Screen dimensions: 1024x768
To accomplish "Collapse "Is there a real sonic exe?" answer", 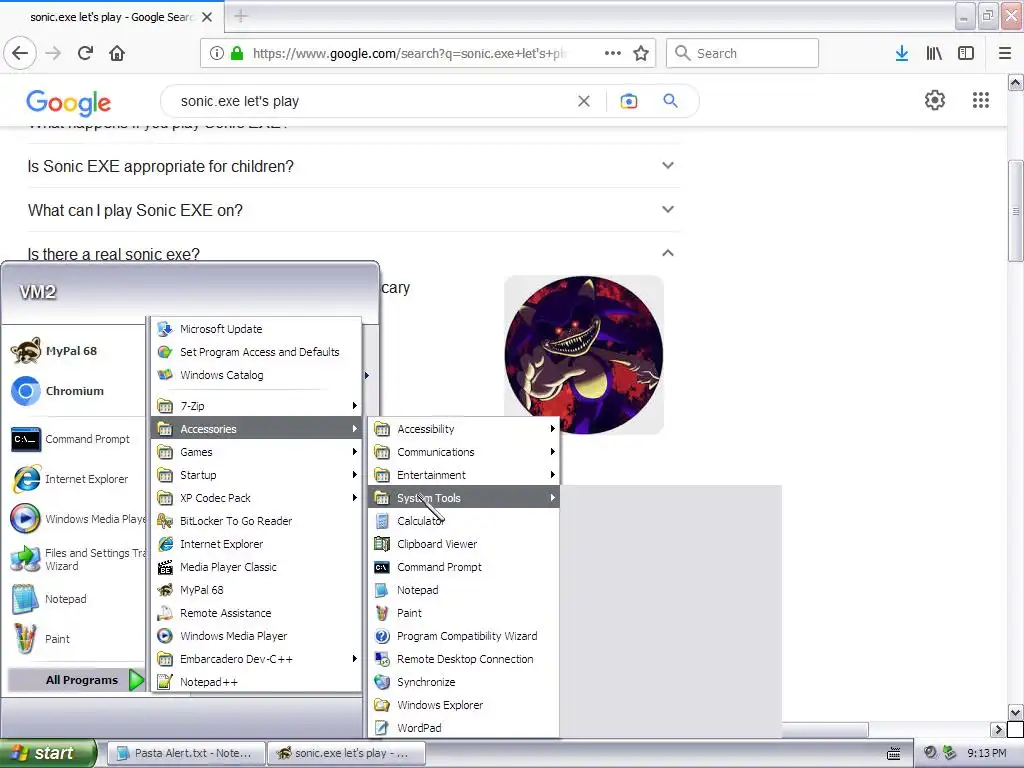I will tap(667, 253).
